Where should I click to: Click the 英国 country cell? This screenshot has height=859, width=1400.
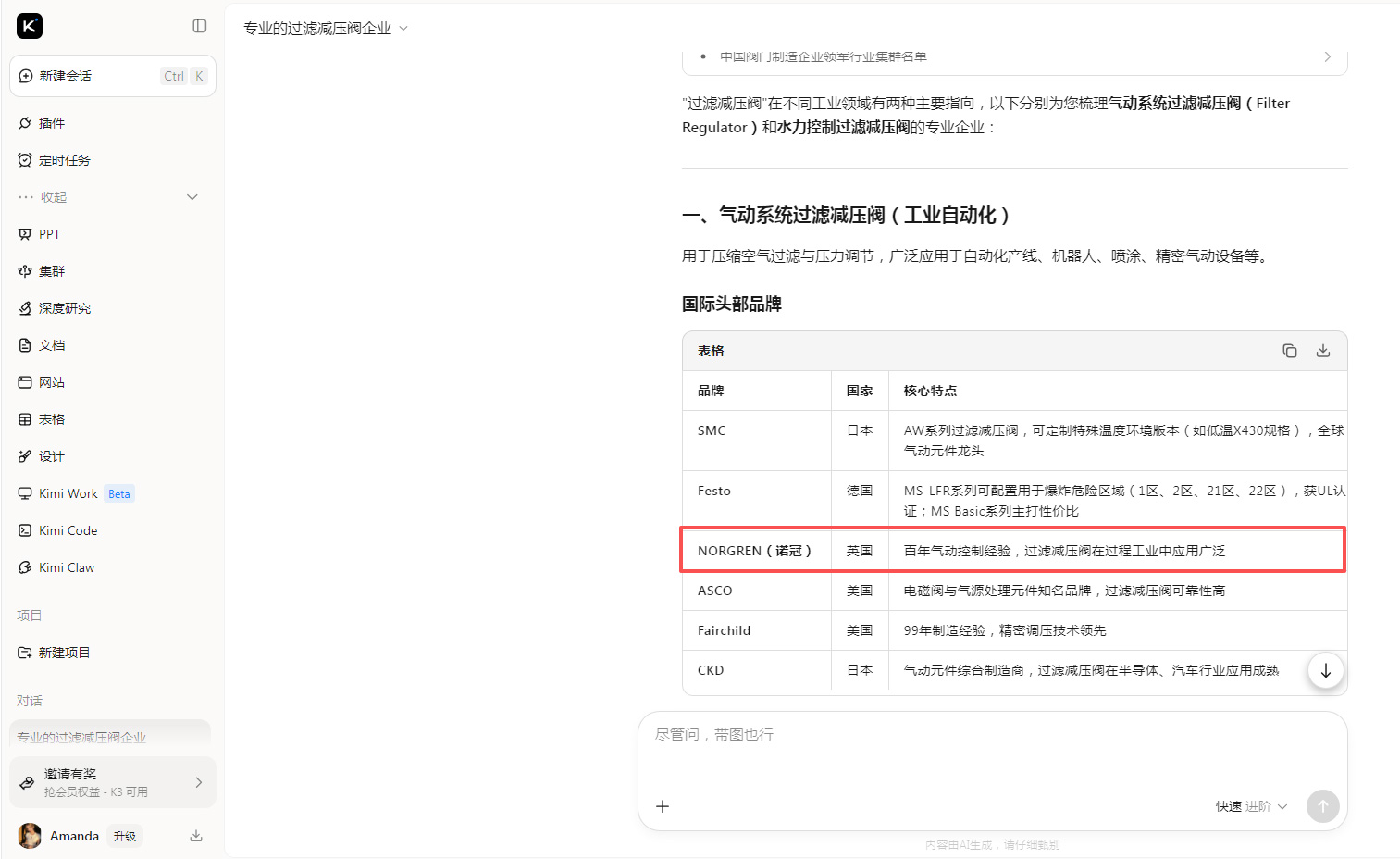pyautogui.click(x=860, y=551)
